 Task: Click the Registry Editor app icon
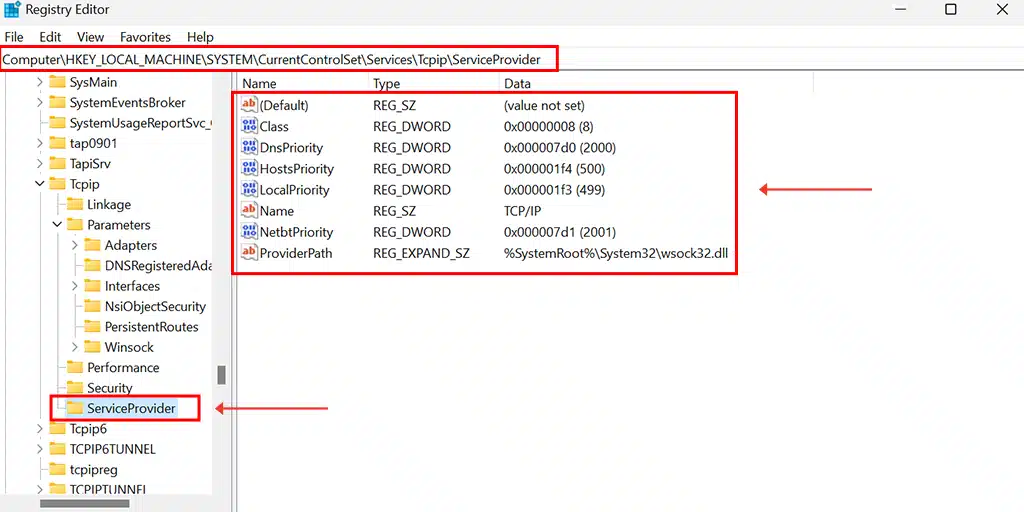click(x=12, y=10)
